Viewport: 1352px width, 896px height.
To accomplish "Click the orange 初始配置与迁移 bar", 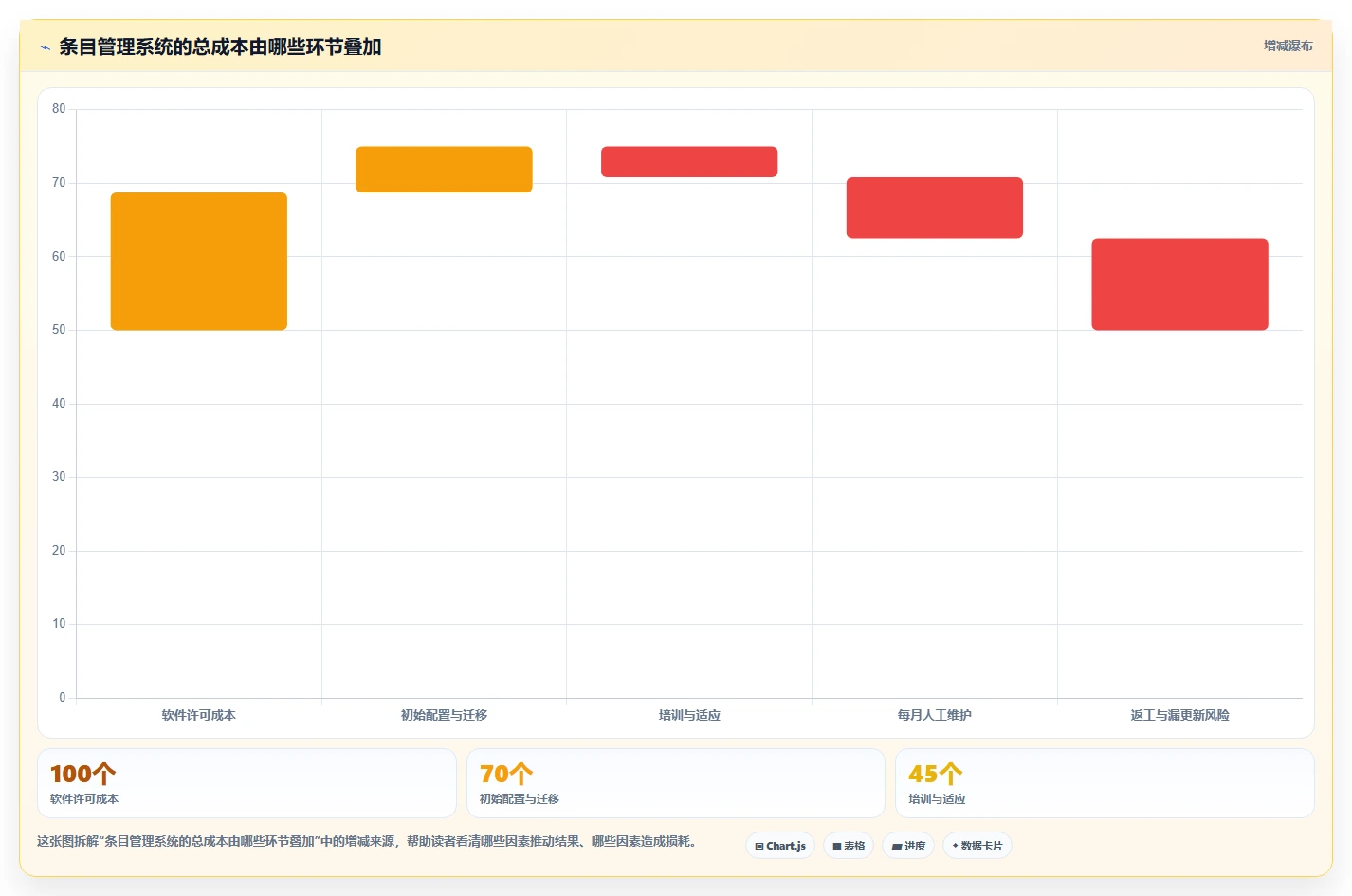I will tap(444, 170).
